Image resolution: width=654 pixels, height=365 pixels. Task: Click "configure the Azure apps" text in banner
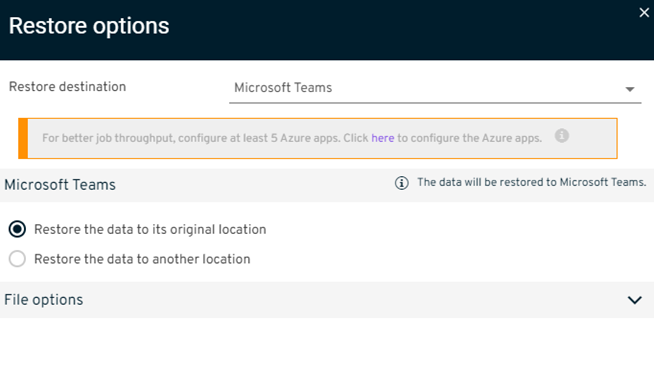(470, 138)
